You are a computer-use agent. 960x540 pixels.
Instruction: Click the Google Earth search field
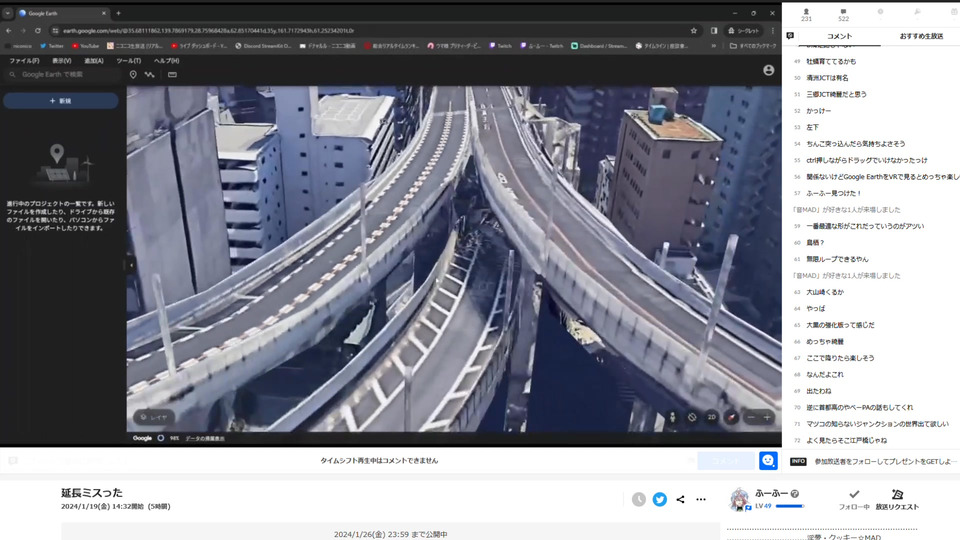coord(60,74)
